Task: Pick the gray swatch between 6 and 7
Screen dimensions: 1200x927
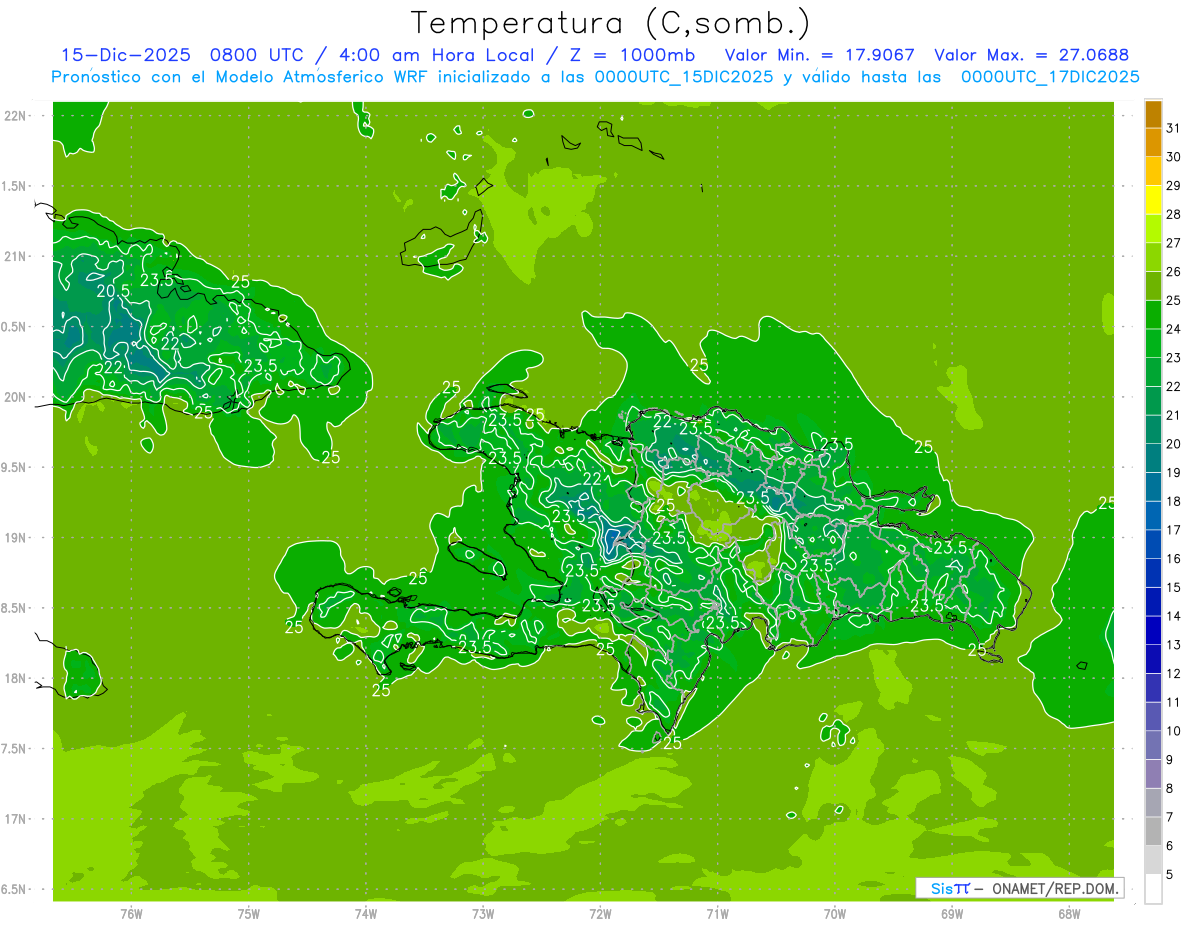Action: point(1153,832)
